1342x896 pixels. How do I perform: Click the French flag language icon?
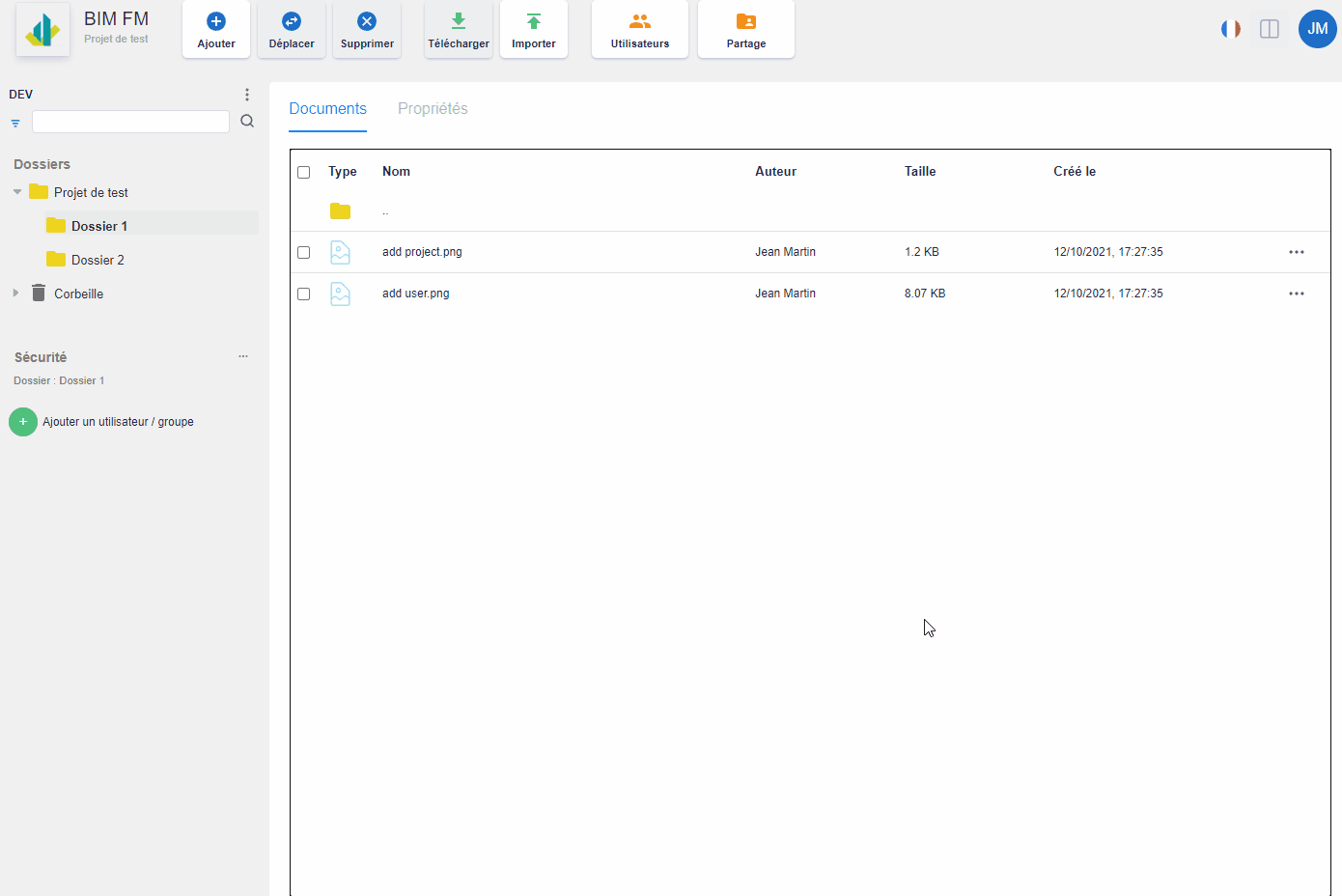click(1231, 29)
